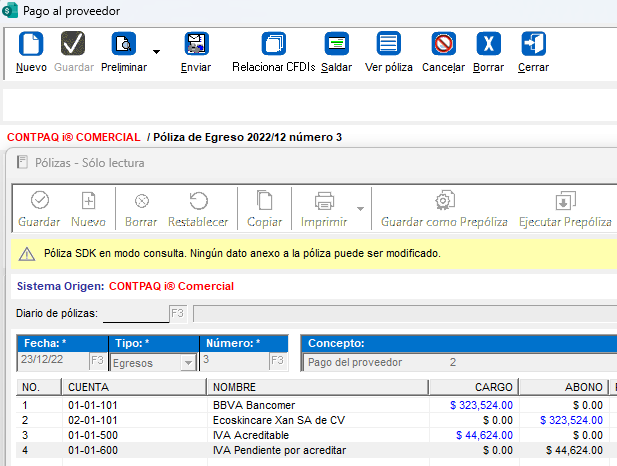The image size is (617, 466).
Task: Select the IVA Acreditable row
Action: click(250, 436)
